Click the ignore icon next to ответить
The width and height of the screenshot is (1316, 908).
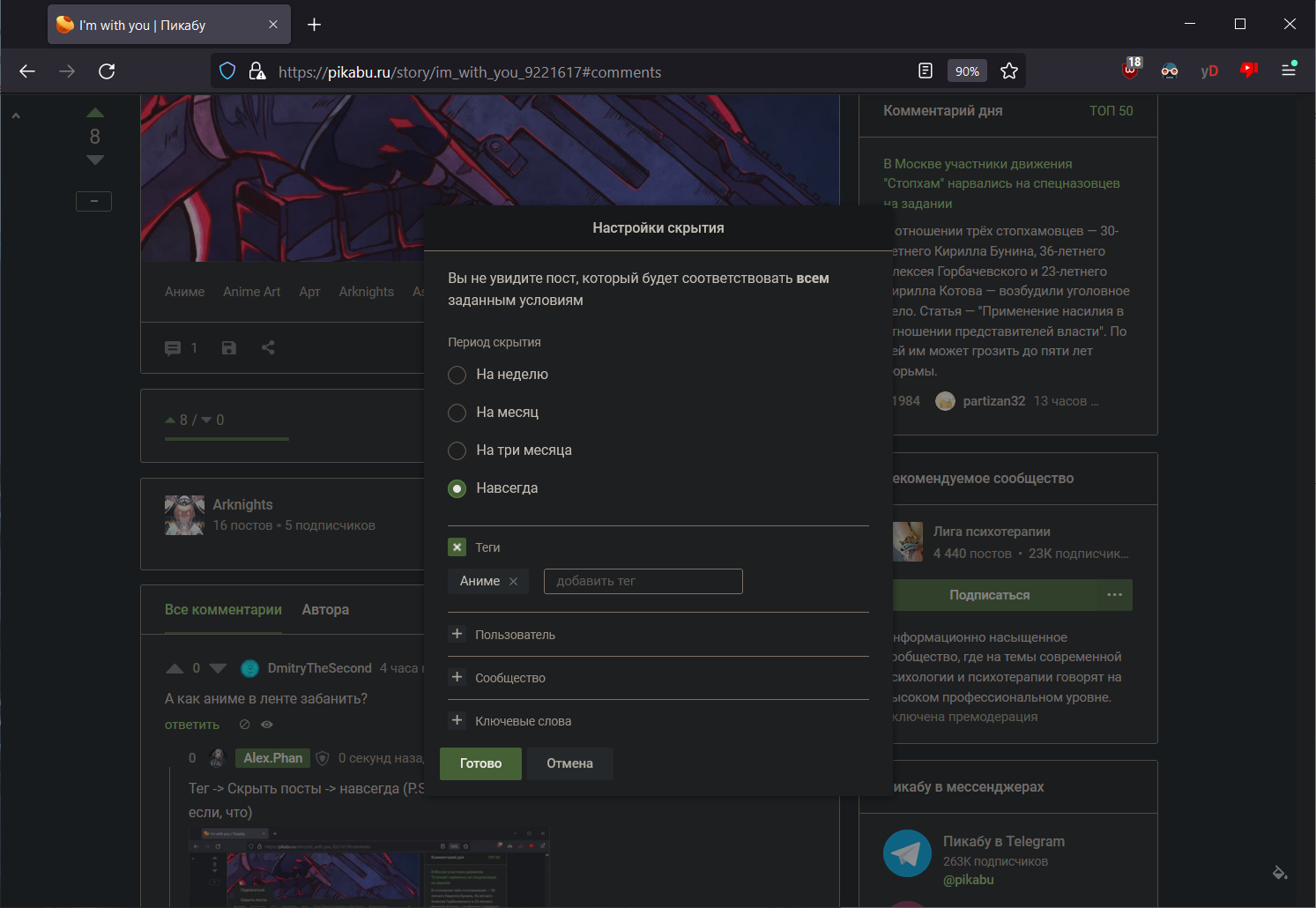(244, 725)
